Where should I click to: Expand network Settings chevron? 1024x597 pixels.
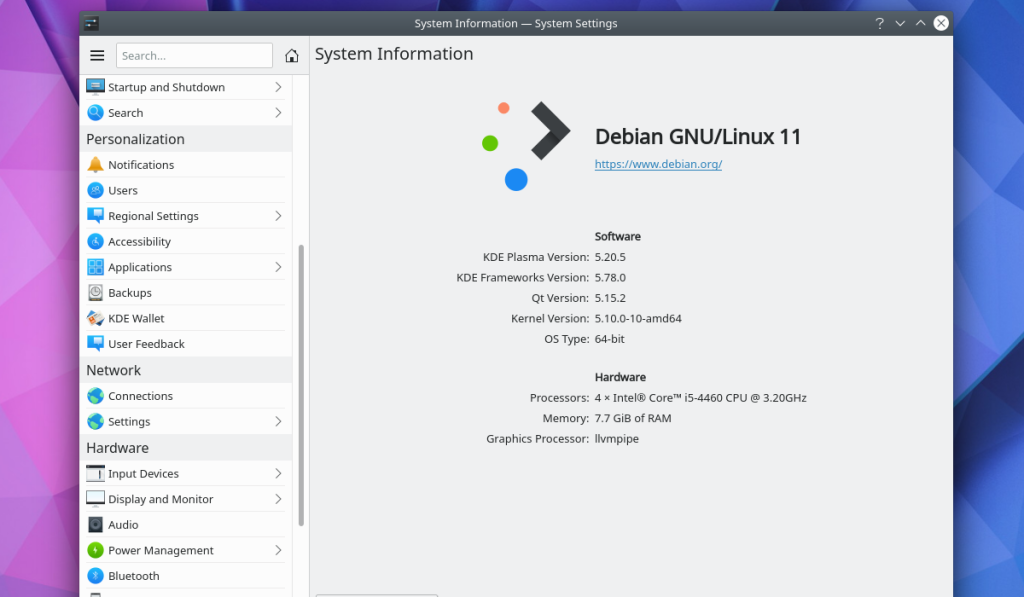278,421
